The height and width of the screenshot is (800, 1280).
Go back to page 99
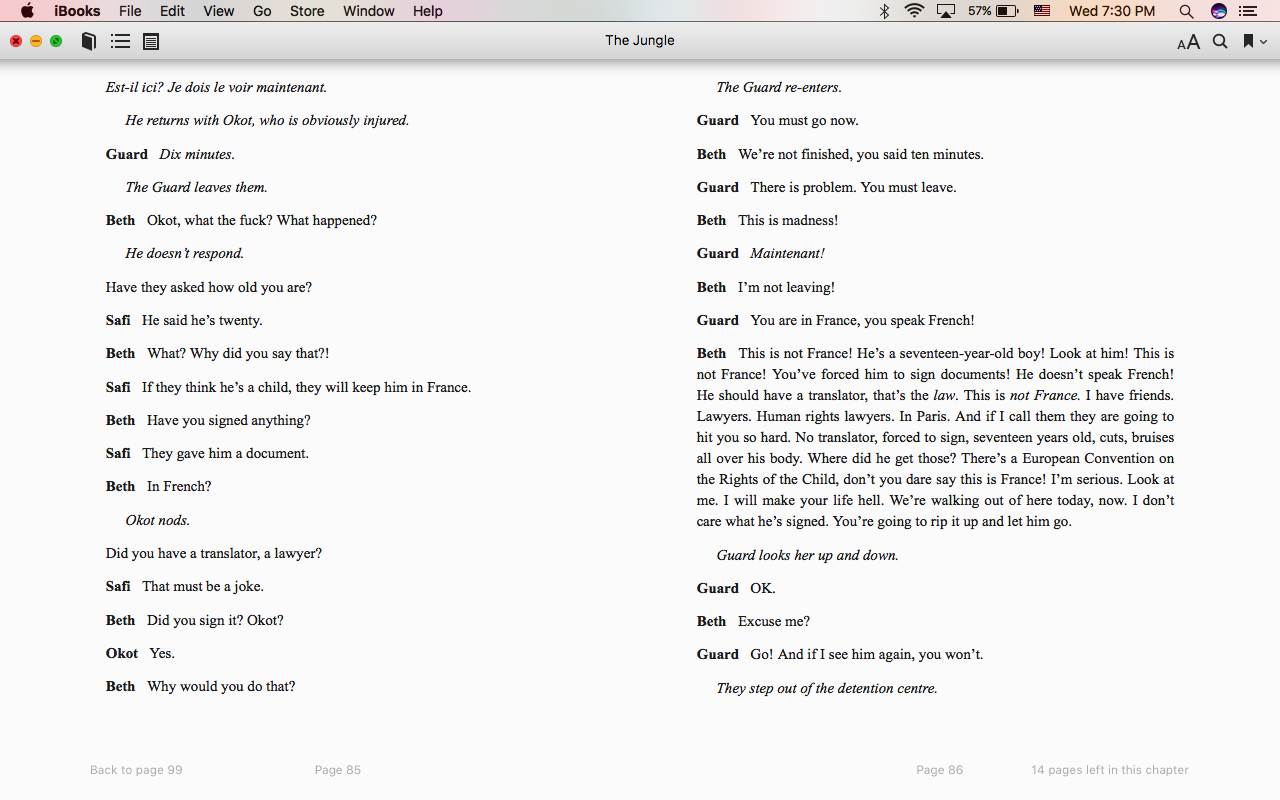coord(136,770)
